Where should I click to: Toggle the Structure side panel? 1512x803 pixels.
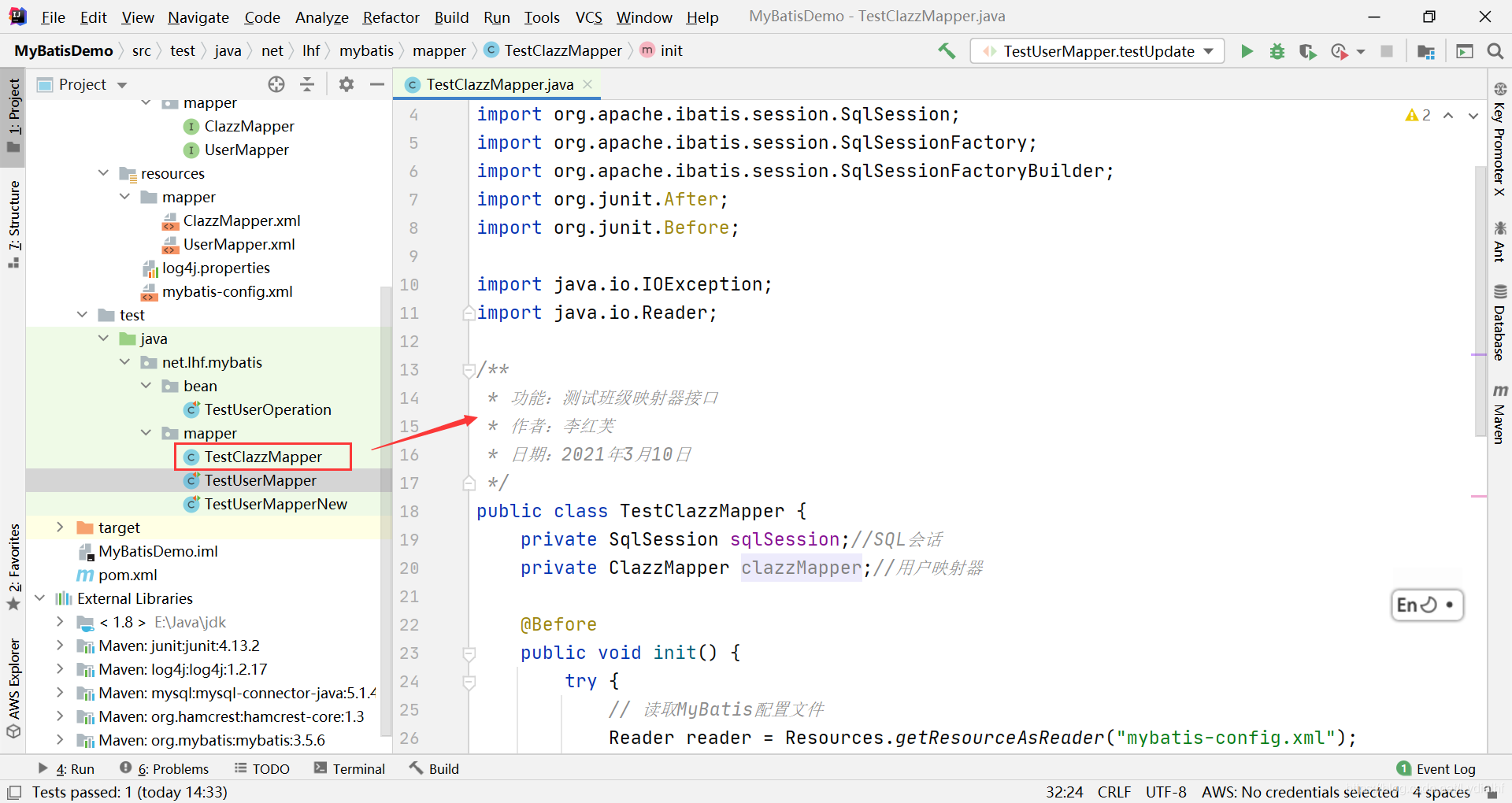point(13,224)
